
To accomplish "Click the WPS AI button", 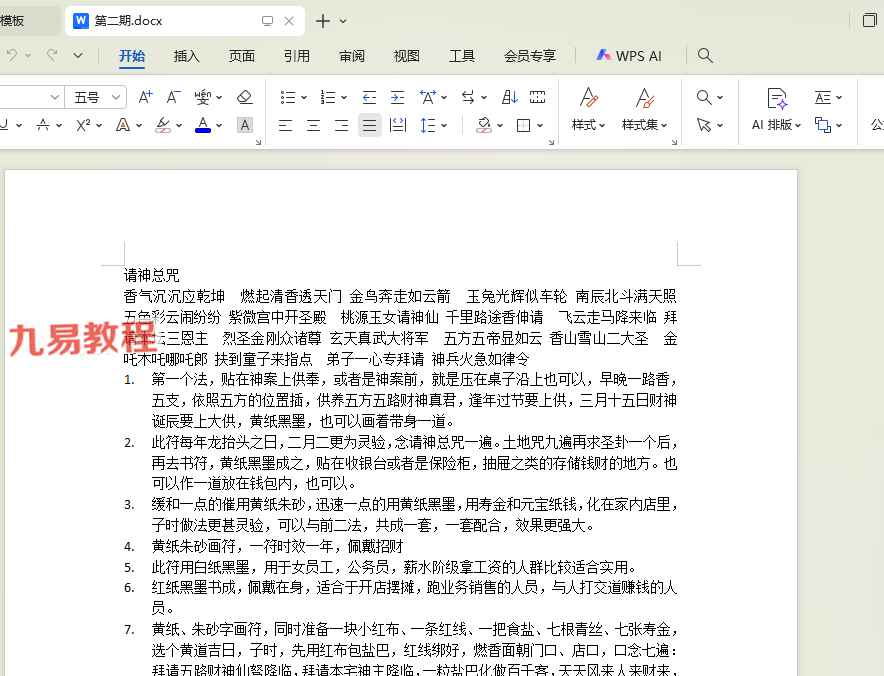I will (628, 56).
